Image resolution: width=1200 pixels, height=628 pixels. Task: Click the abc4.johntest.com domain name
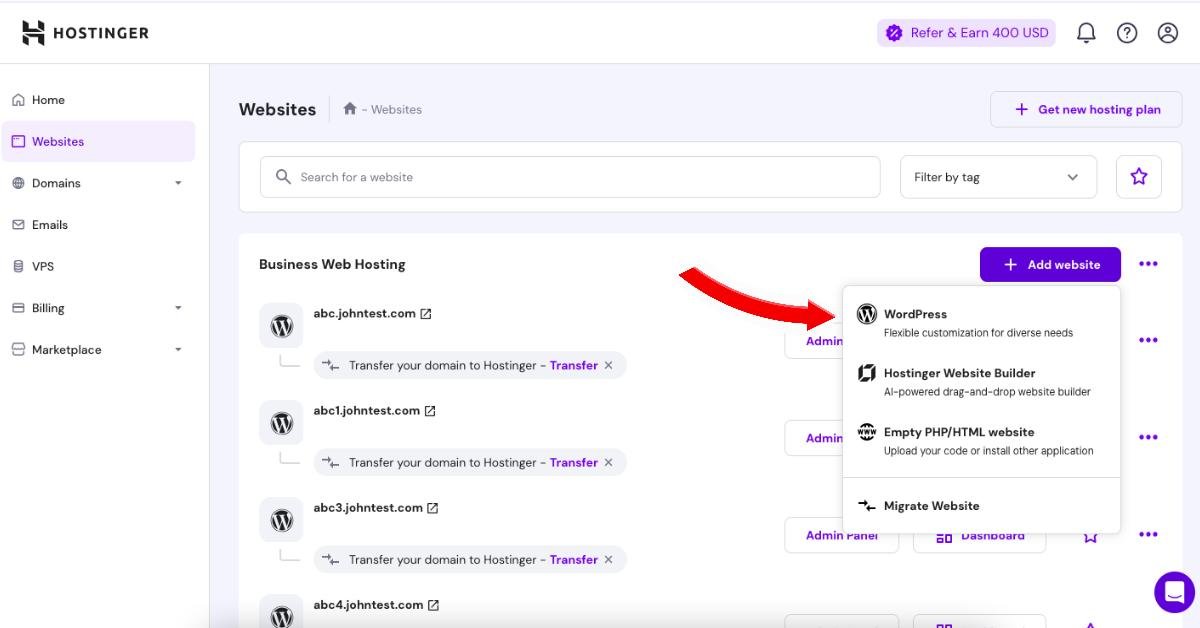click(x=368, y=604)
